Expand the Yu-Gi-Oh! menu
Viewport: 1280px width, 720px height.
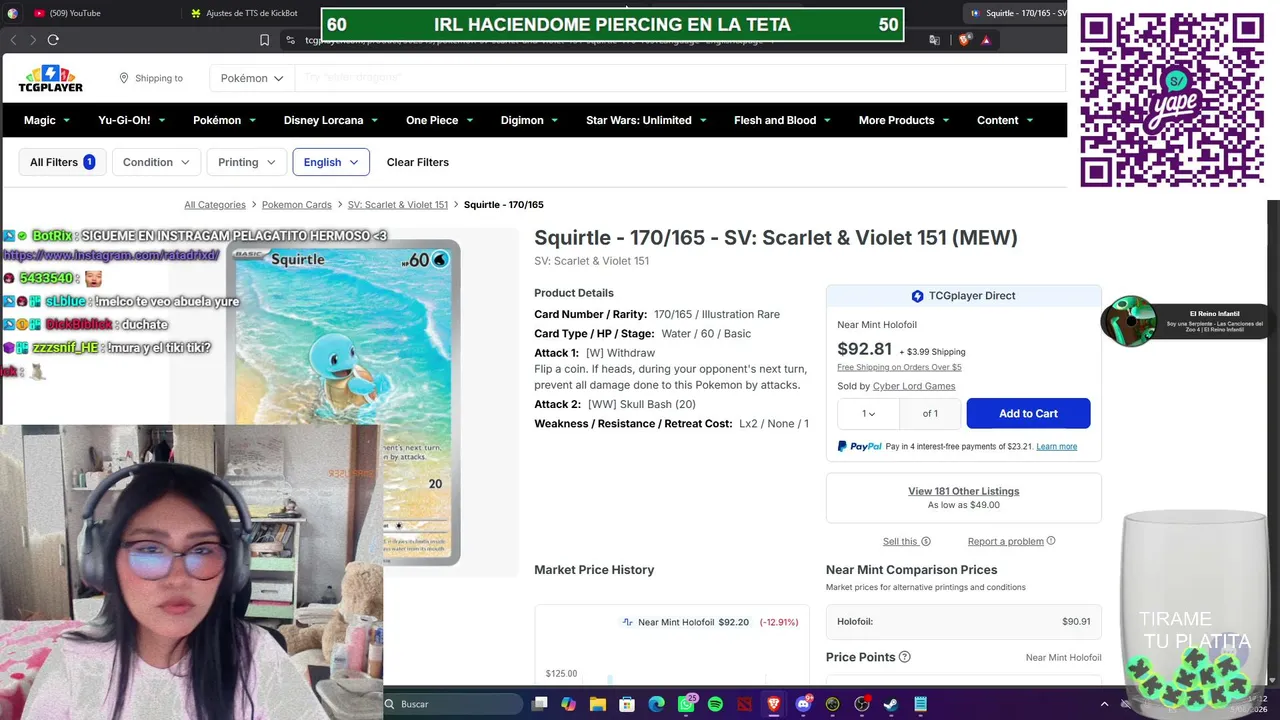[x=132, y=120]
